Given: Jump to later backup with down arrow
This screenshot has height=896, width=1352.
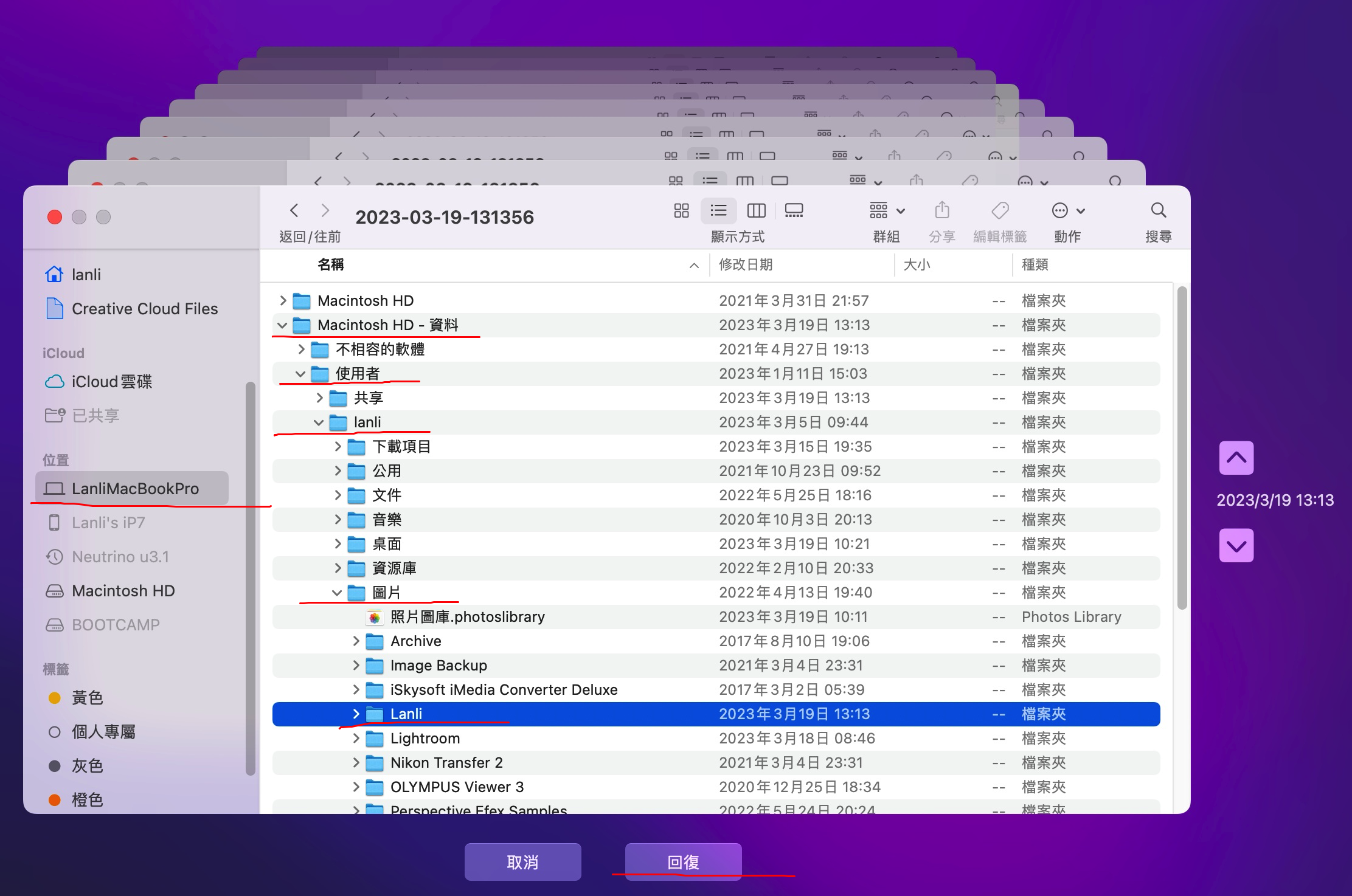Looking at the screenshot, I should [x=1236, y=545].
